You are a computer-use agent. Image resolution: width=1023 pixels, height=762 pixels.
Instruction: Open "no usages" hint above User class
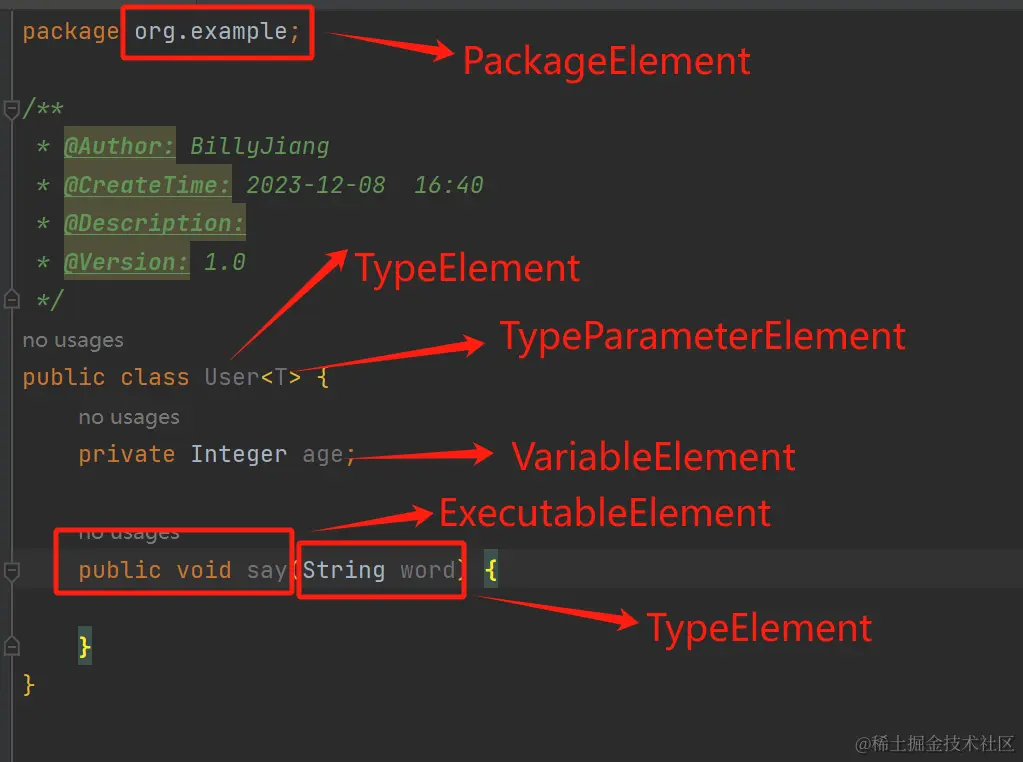point(73,340)
